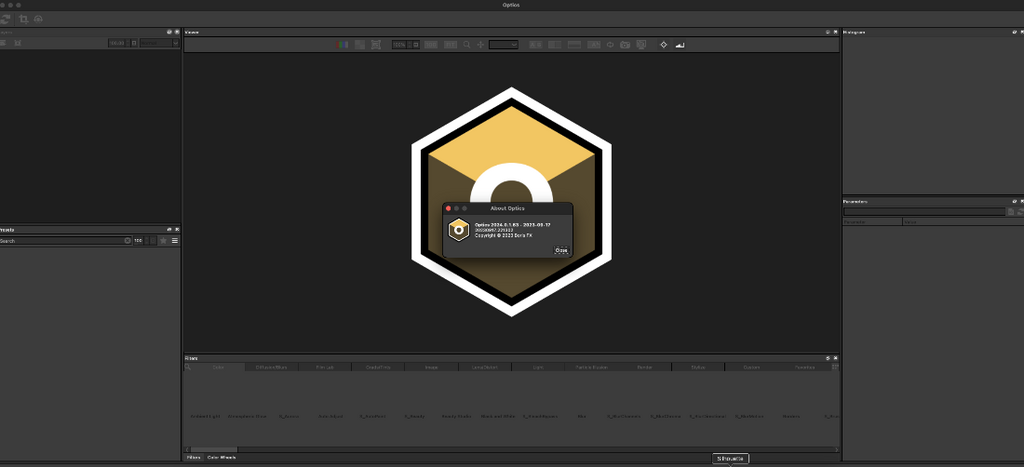The width and height of the screenshot is (1024, 467).
Task: Undock the Presets panel with float icon
Action: [x=169, y=229]
